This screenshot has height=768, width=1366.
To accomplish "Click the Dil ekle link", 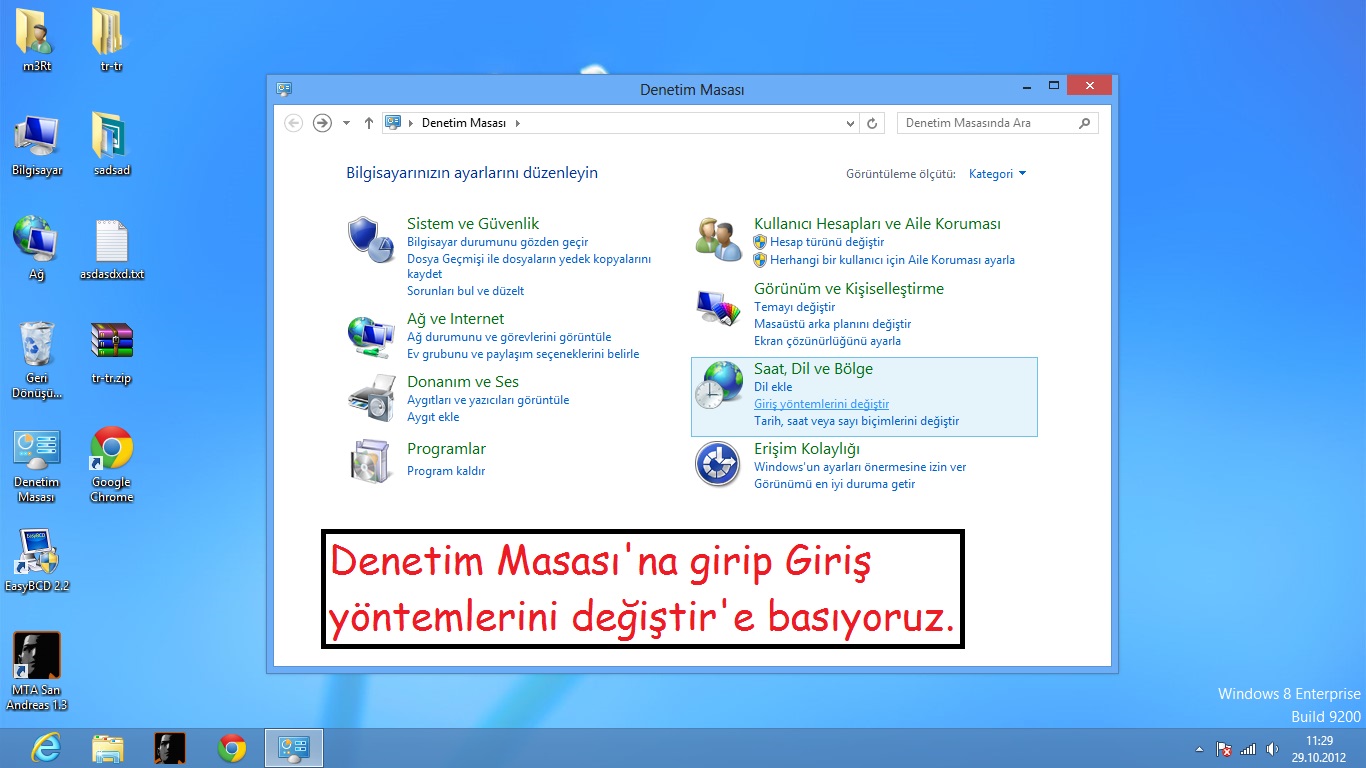I will [773, 387].
